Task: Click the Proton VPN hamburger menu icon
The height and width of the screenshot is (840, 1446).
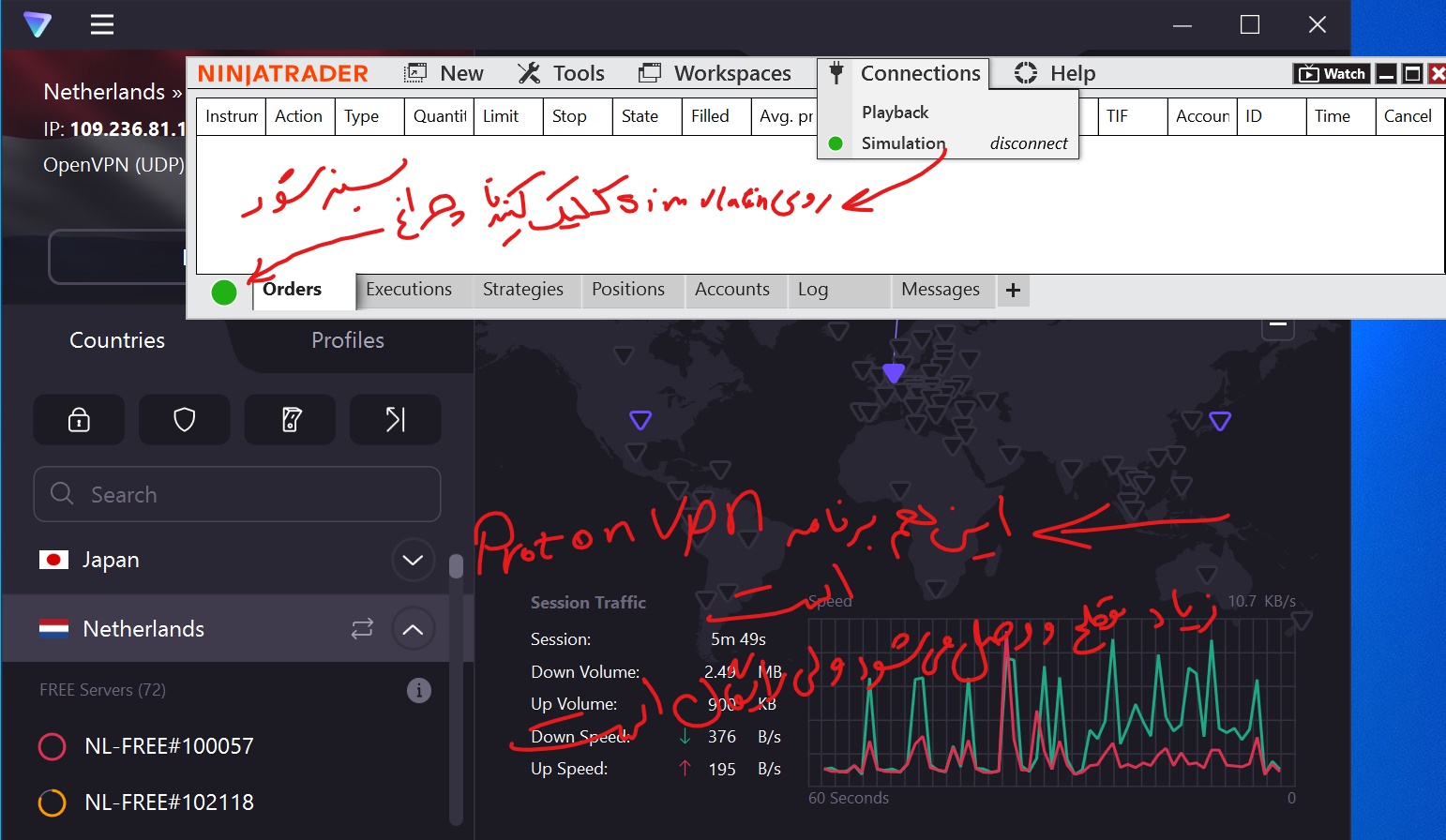Action: (102, 25)
